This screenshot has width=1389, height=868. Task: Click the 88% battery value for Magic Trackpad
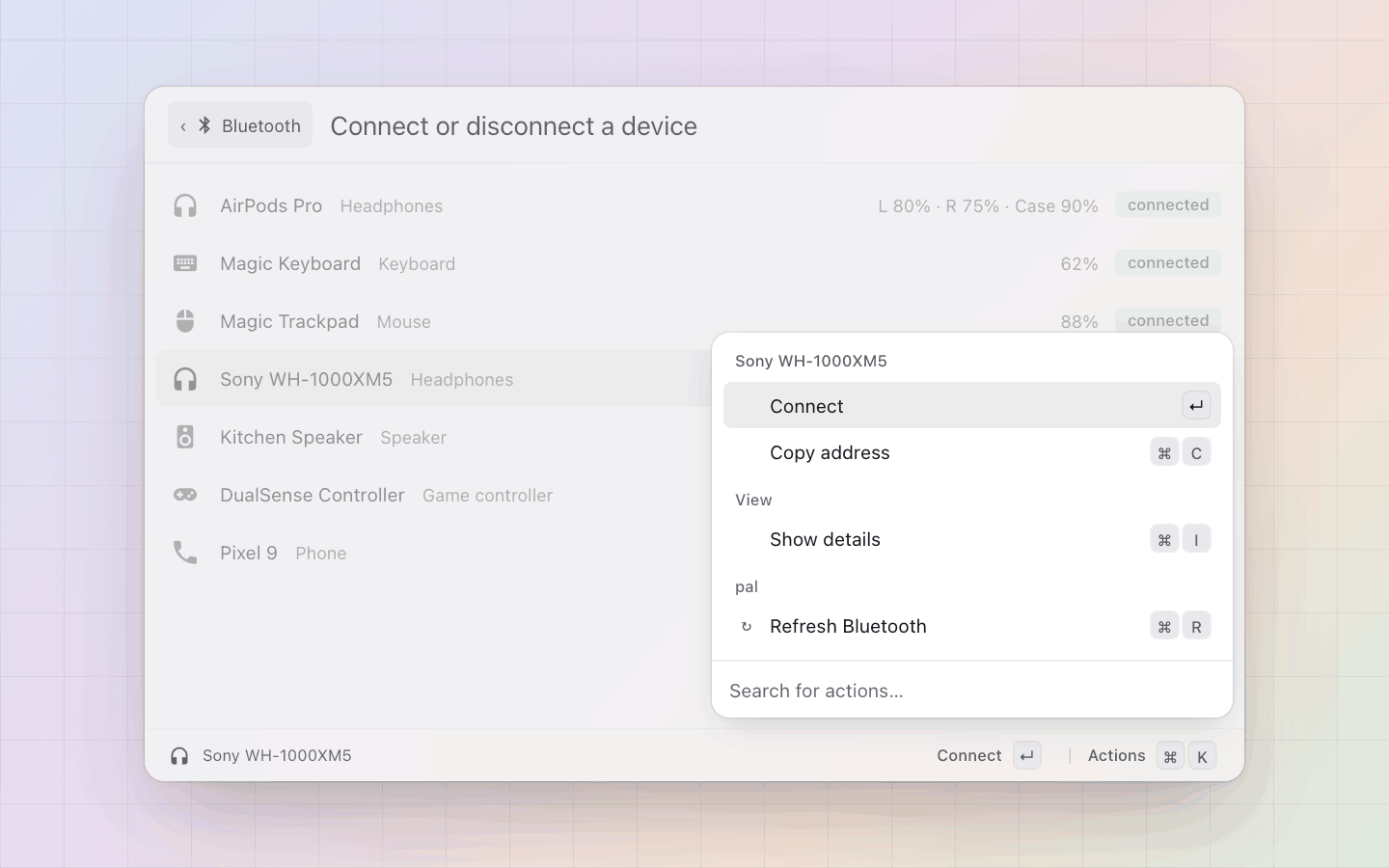pos(1079,322)
